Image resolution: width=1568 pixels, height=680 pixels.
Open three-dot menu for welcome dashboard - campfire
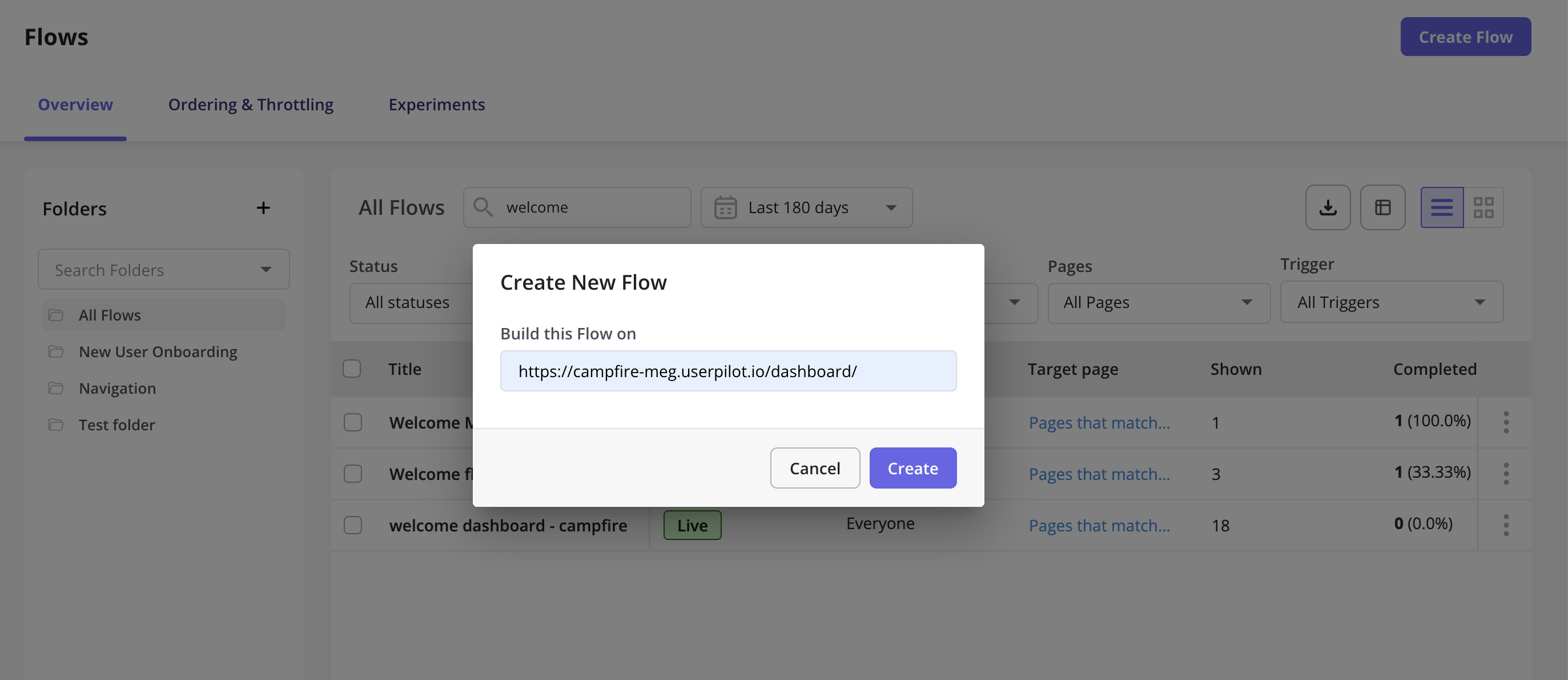point(1505,525)
